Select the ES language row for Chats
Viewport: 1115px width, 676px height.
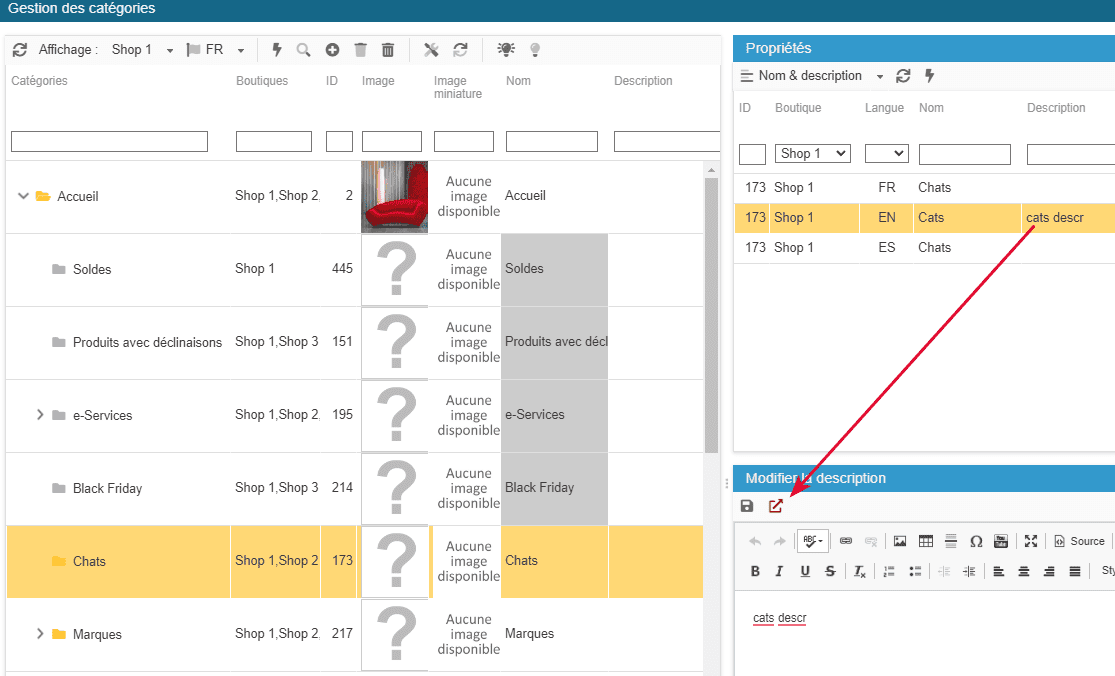point(886,247)
